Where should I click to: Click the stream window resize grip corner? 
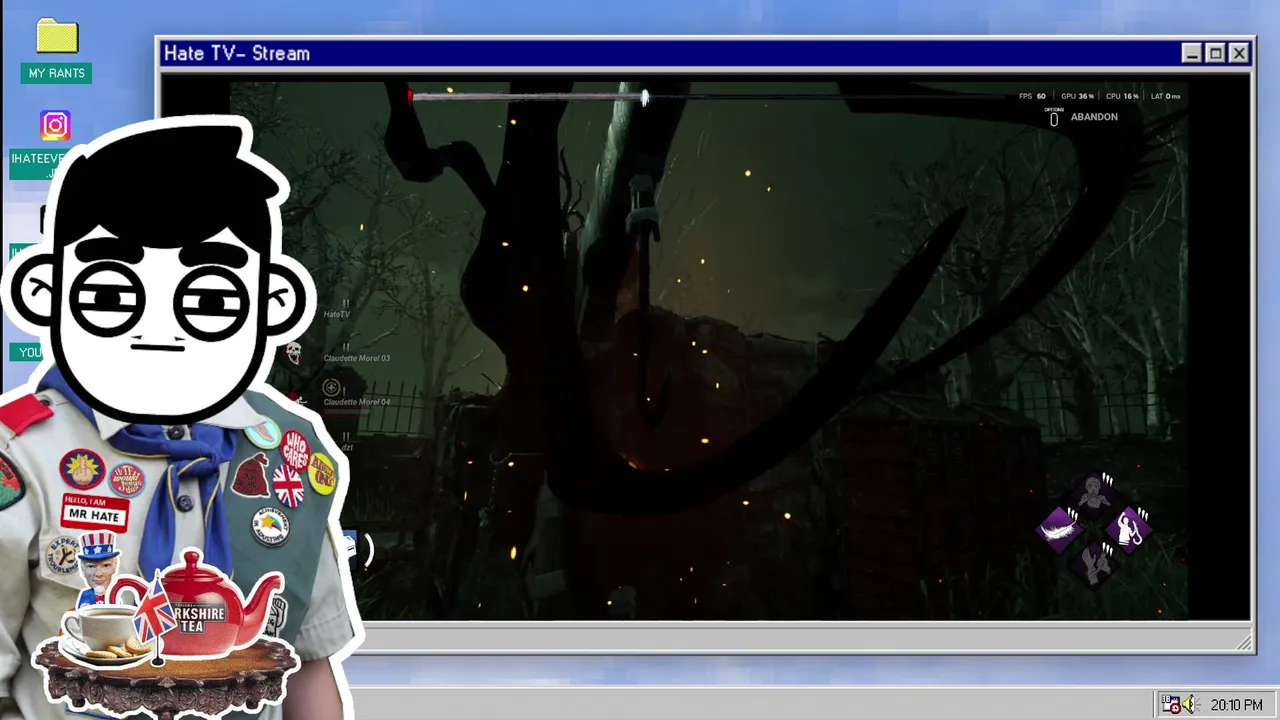point(1245,643)
